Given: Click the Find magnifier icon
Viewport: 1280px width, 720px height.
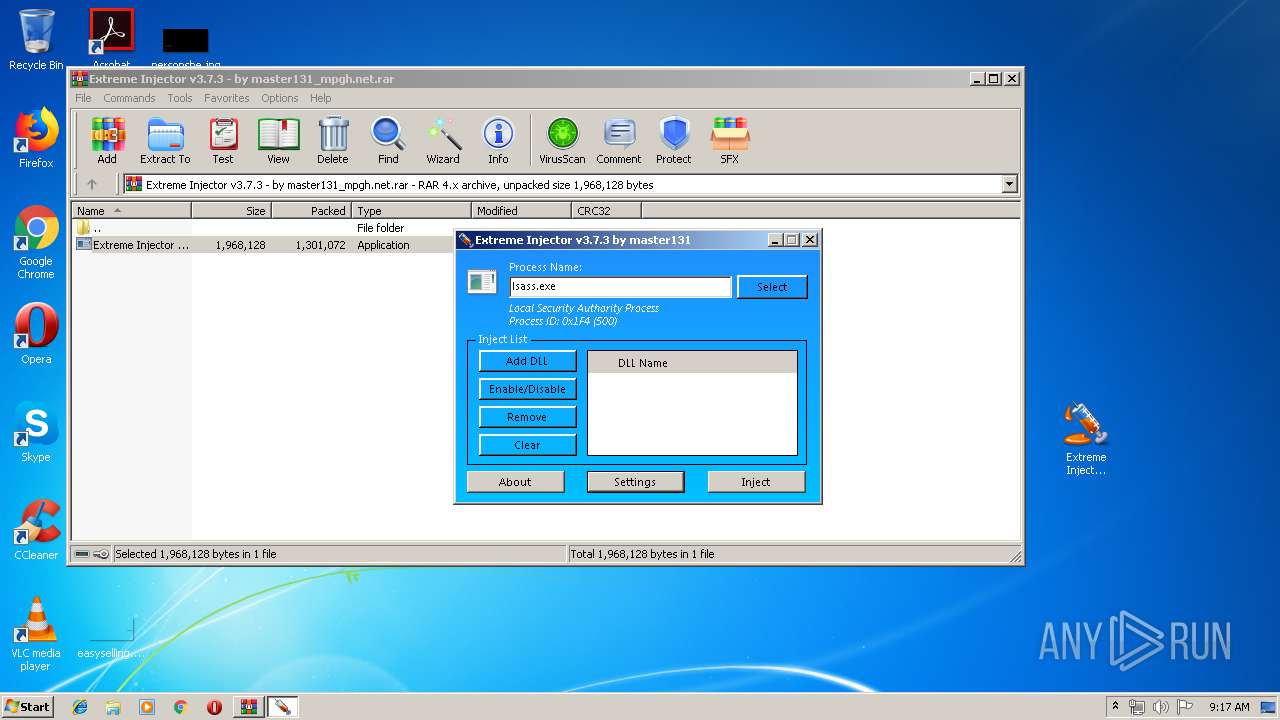Looking at the screenshot, I should (388, 140).
